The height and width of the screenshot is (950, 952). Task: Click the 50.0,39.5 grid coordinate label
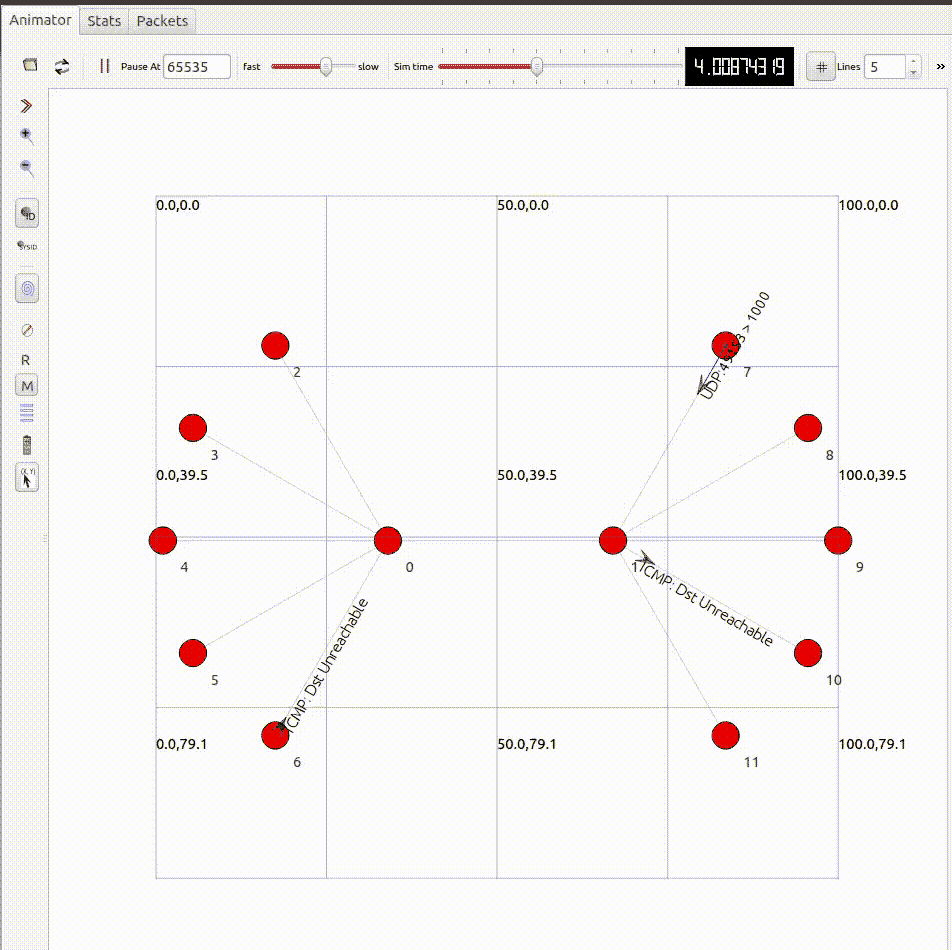click(527, 475)
